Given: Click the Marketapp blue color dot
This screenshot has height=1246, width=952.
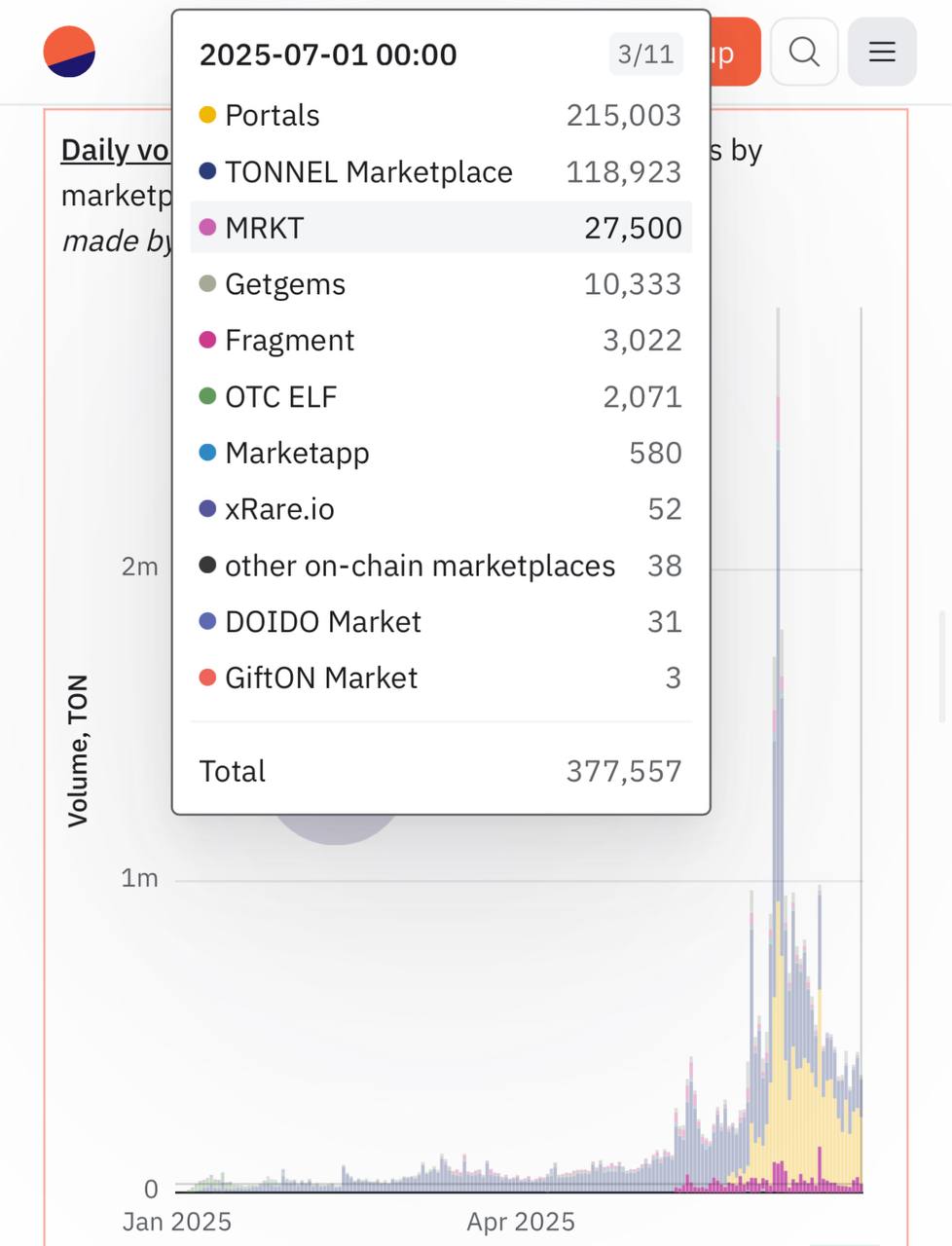Looking at the screenshot, I should (x=207, y=453).
